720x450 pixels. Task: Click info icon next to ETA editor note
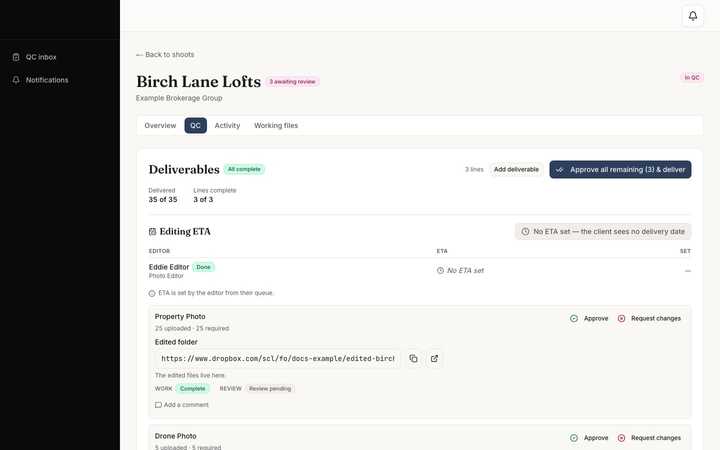click(152, 293)
